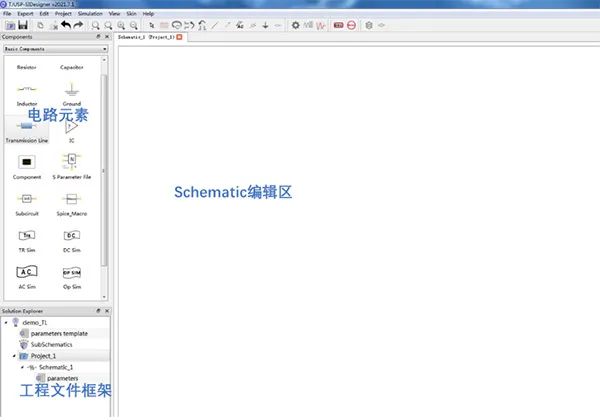Click the down arrow toolbar icon

pos(265,26)
